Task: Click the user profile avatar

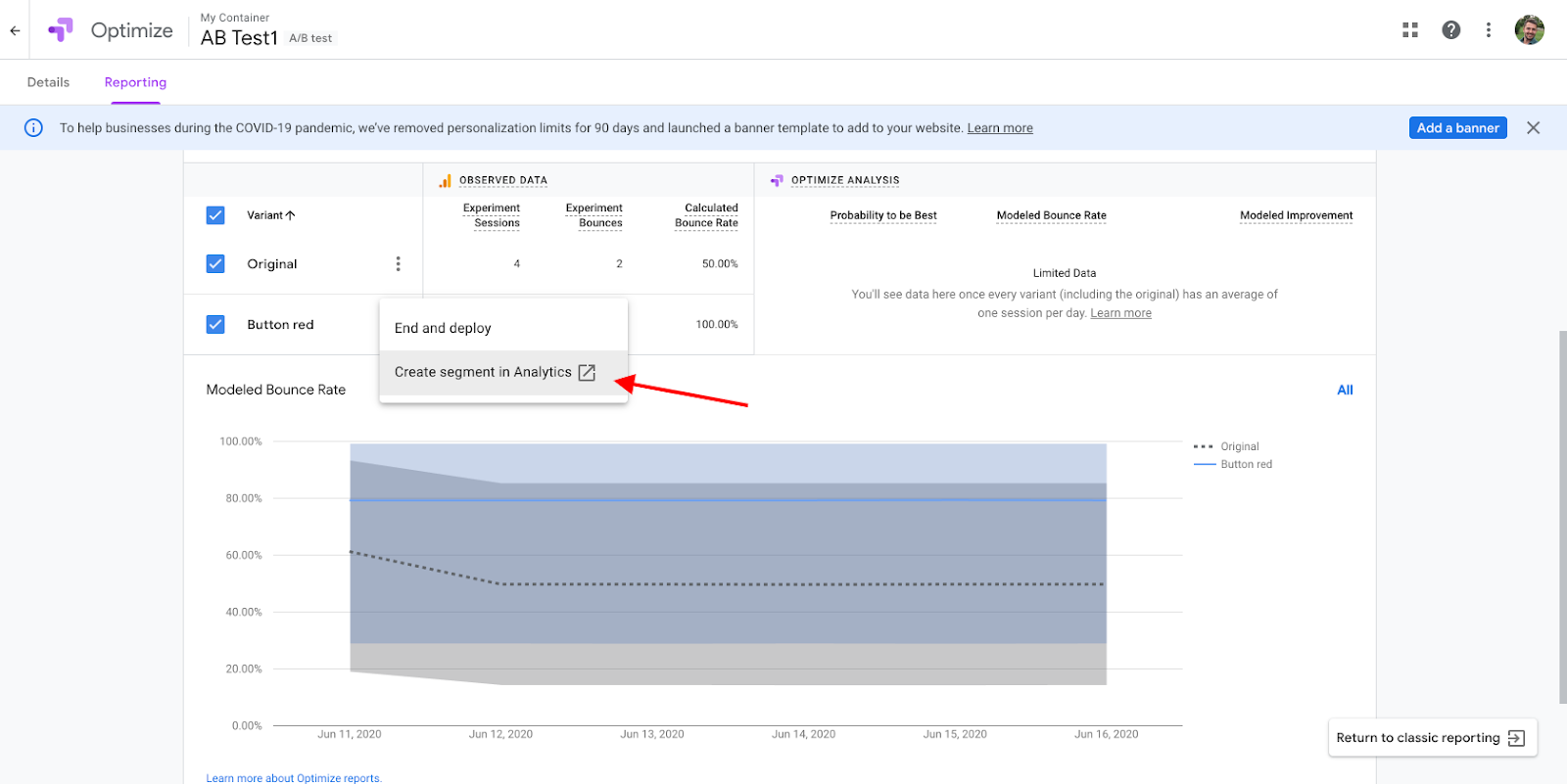Action: (1529, 30)
